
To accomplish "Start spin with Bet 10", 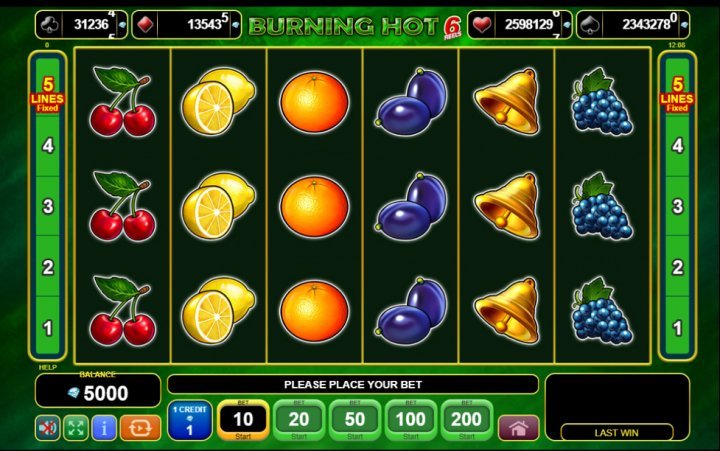I will coord(243,420).
